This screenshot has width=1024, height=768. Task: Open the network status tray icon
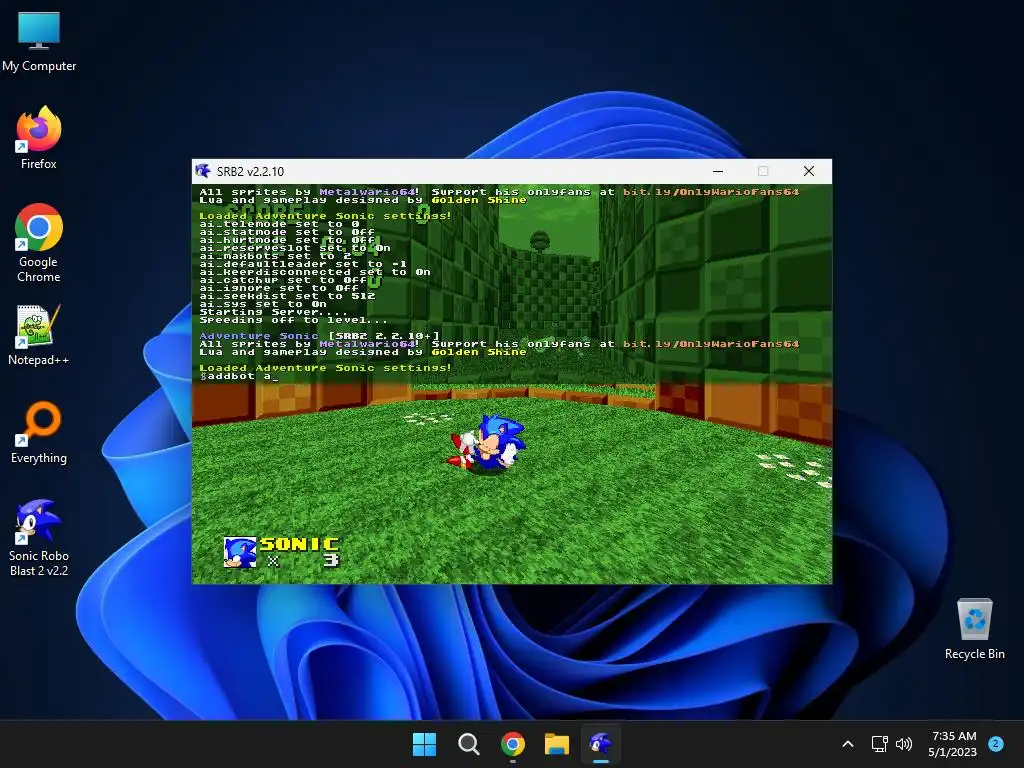(879, 744)
